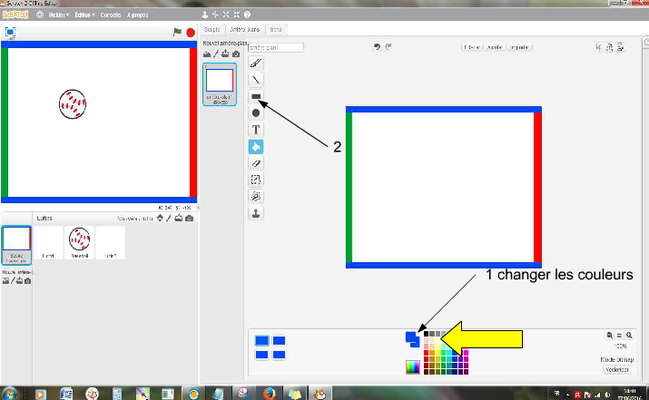
Task: Select the Baseball sprite
Action: (x=79, y=243)
